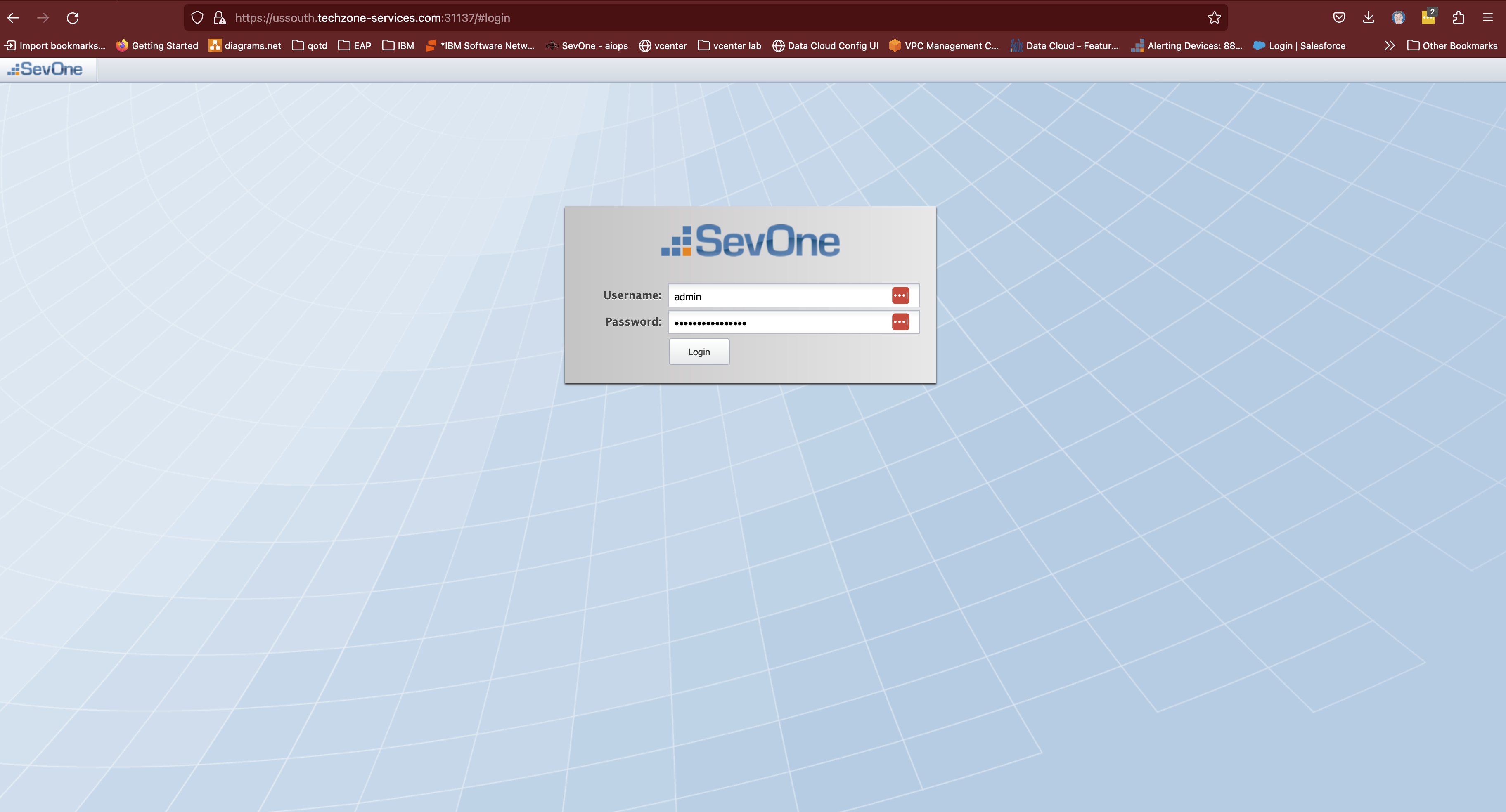Go back using browser back arrow
Image resolution: width=1506 pixels, height=812 pixels.
pyautogui.click(x=14, y=17)
